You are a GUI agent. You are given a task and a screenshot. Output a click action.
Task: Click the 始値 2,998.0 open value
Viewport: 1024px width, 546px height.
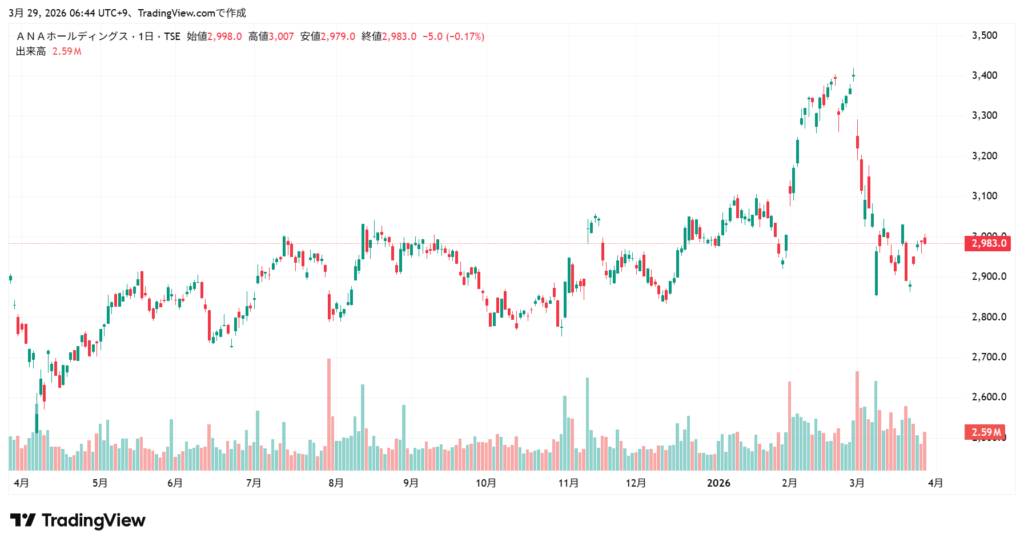click(x=214, y=37)
